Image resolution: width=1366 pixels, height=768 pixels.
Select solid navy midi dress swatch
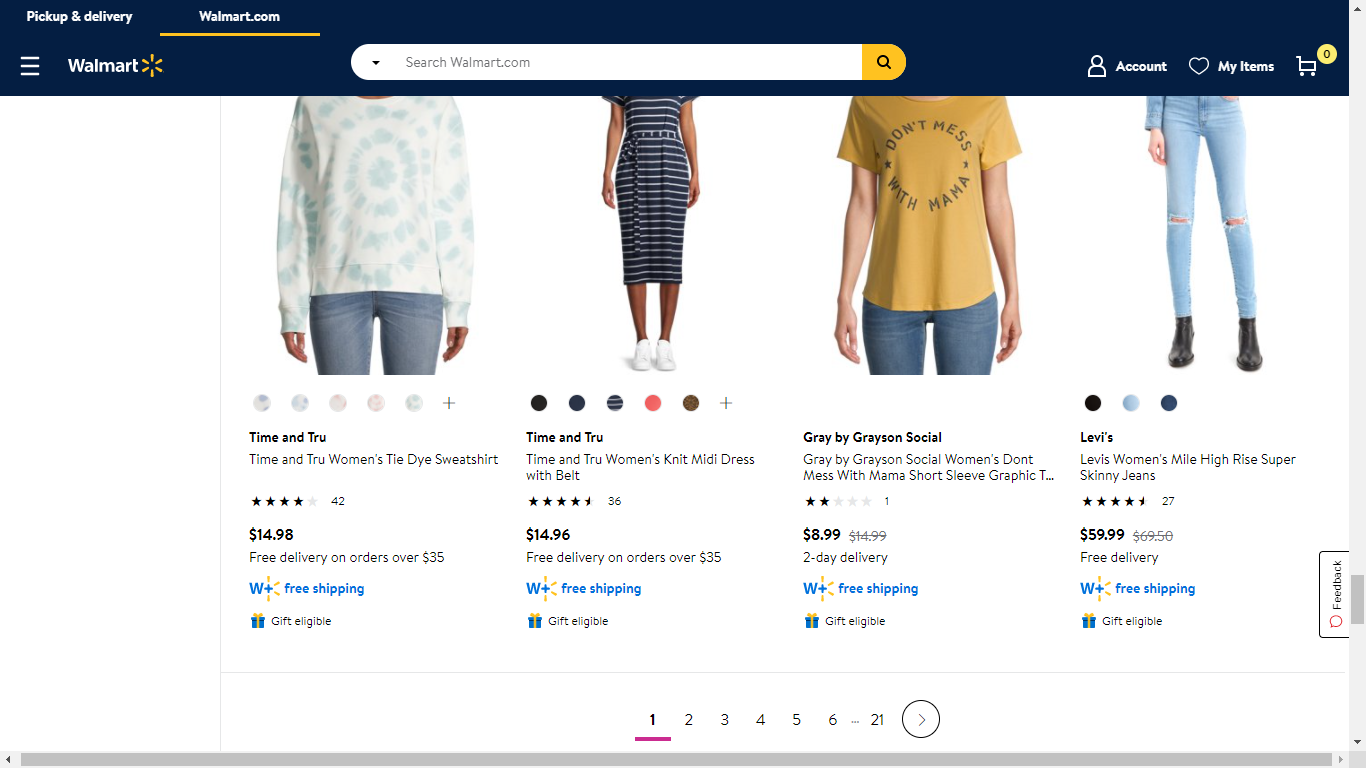tap(577, 403)
